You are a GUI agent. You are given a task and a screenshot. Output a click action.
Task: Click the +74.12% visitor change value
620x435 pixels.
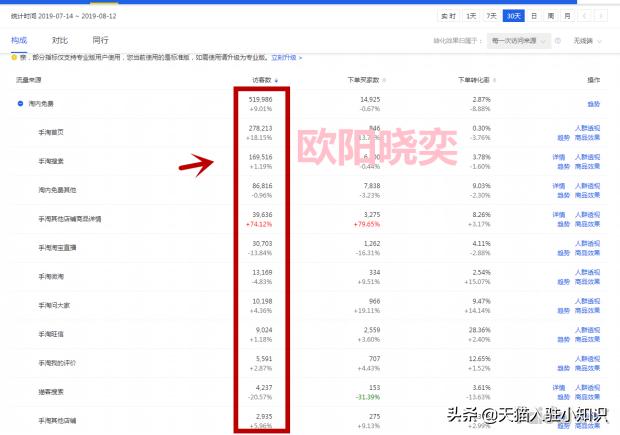click(x=259, y=224)
